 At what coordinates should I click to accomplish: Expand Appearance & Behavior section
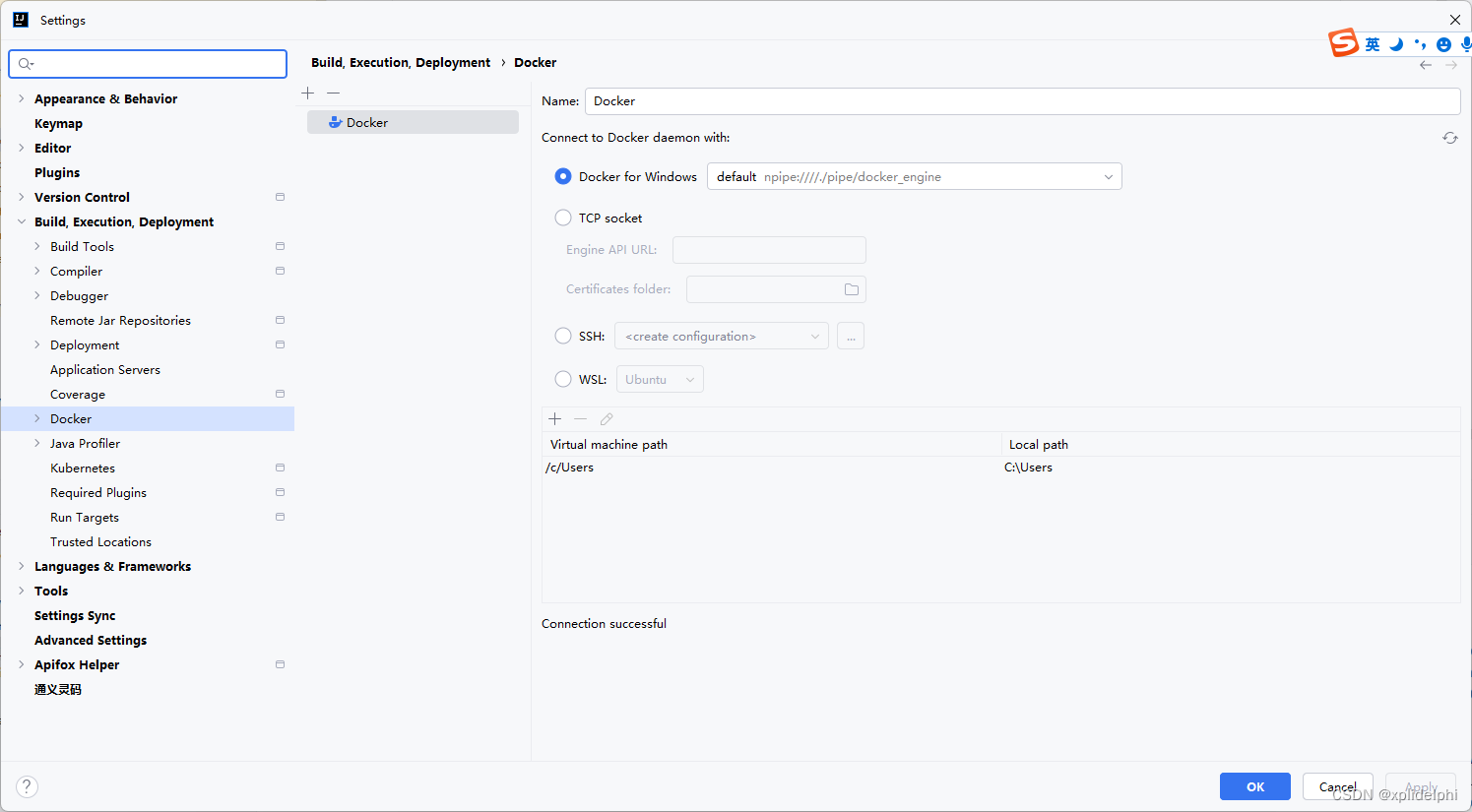click(x=22, y=98)
